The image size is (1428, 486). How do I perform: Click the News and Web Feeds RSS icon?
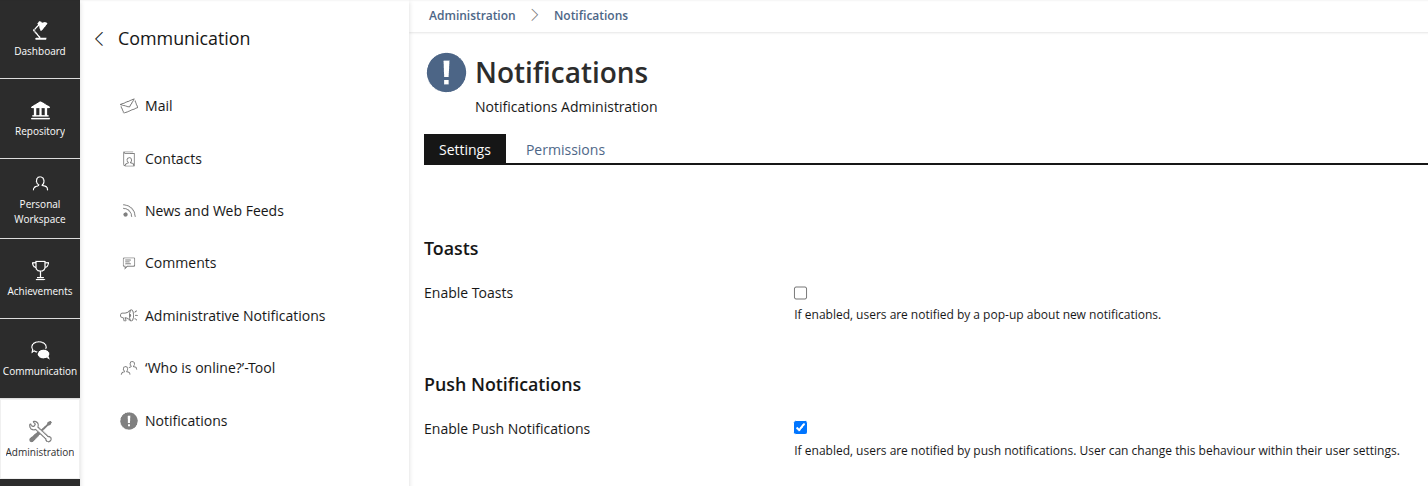[128, 211]
